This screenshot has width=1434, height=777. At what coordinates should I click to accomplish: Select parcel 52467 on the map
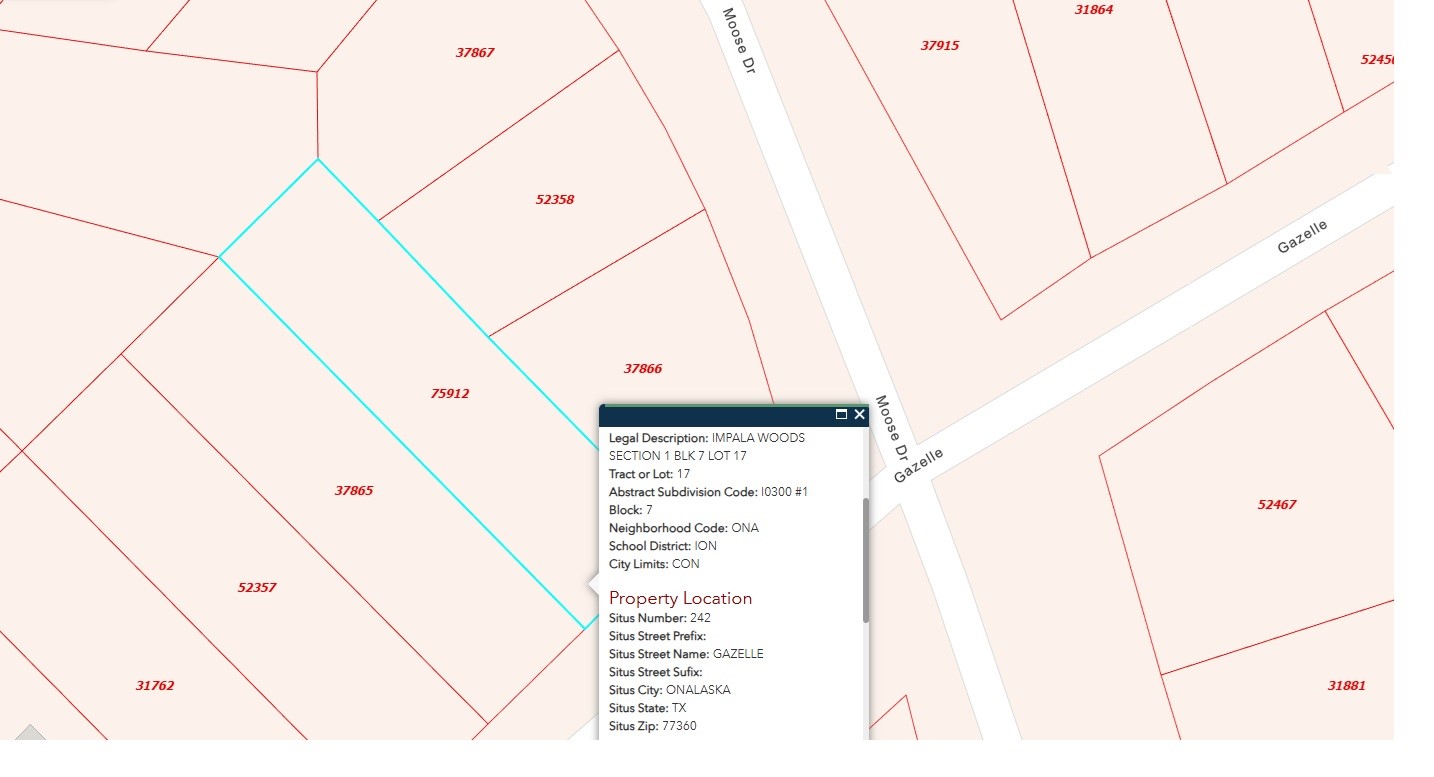click(x=1277, y=505)
